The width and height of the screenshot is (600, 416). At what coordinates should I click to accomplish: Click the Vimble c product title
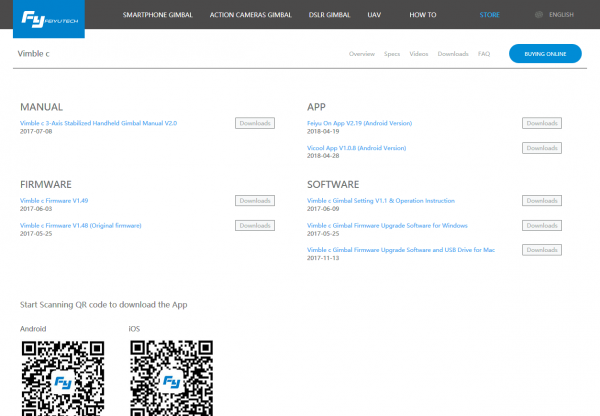[x=34, y=54]
